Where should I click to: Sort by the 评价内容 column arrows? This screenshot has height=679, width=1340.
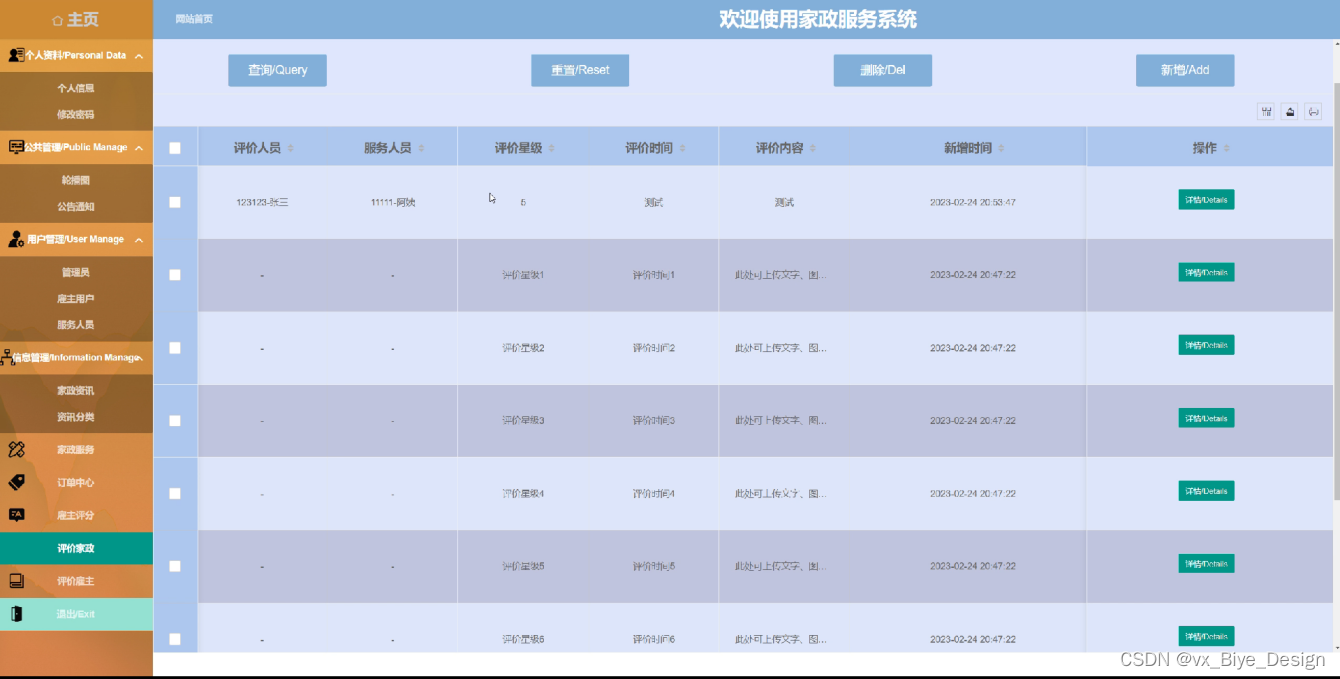click(812, 148)
